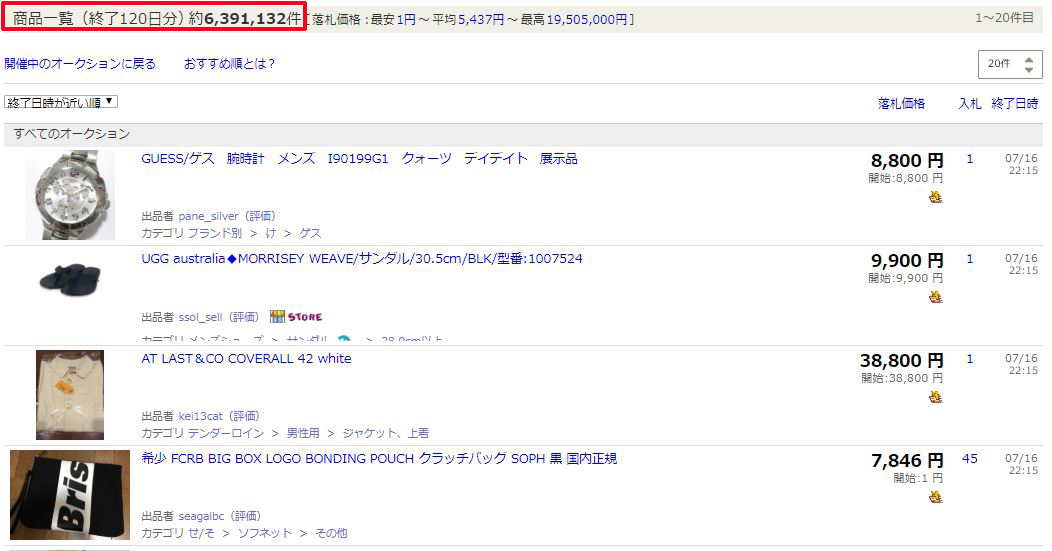Click bid count 1 for UGG sandal

click(969, 258)
